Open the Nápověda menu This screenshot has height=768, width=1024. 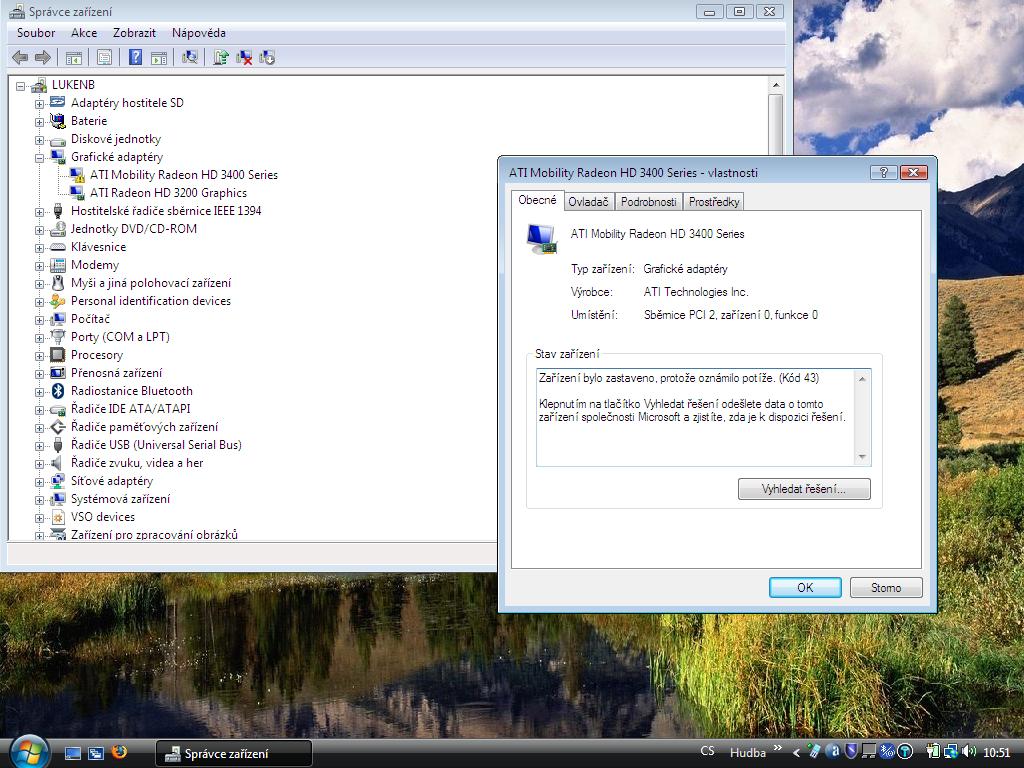199,33
